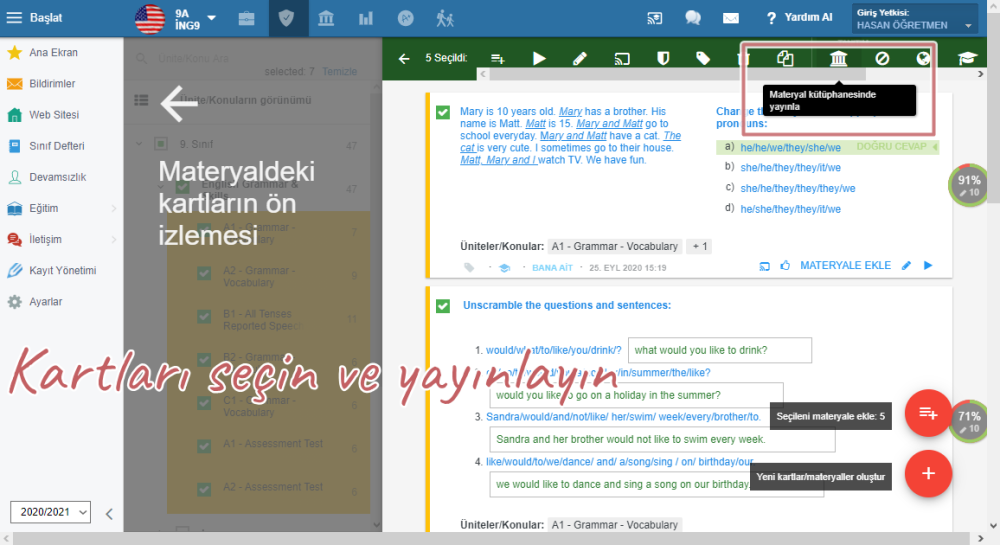Screen dimensions: 1000x545
Task: Open the Giriş Yetkisi HASAN ÖĞRETMEN dropdown
Action: 915,18
